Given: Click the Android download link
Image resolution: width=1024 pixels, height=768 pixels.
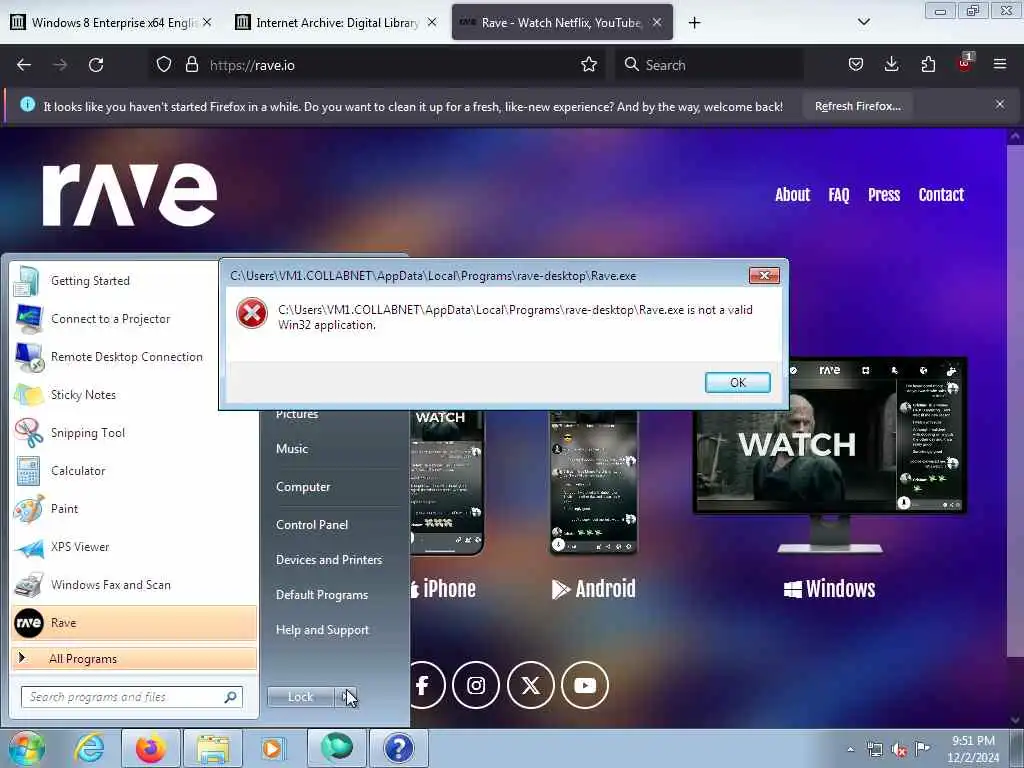Looking at the screenshot, I should click(593, 588).
